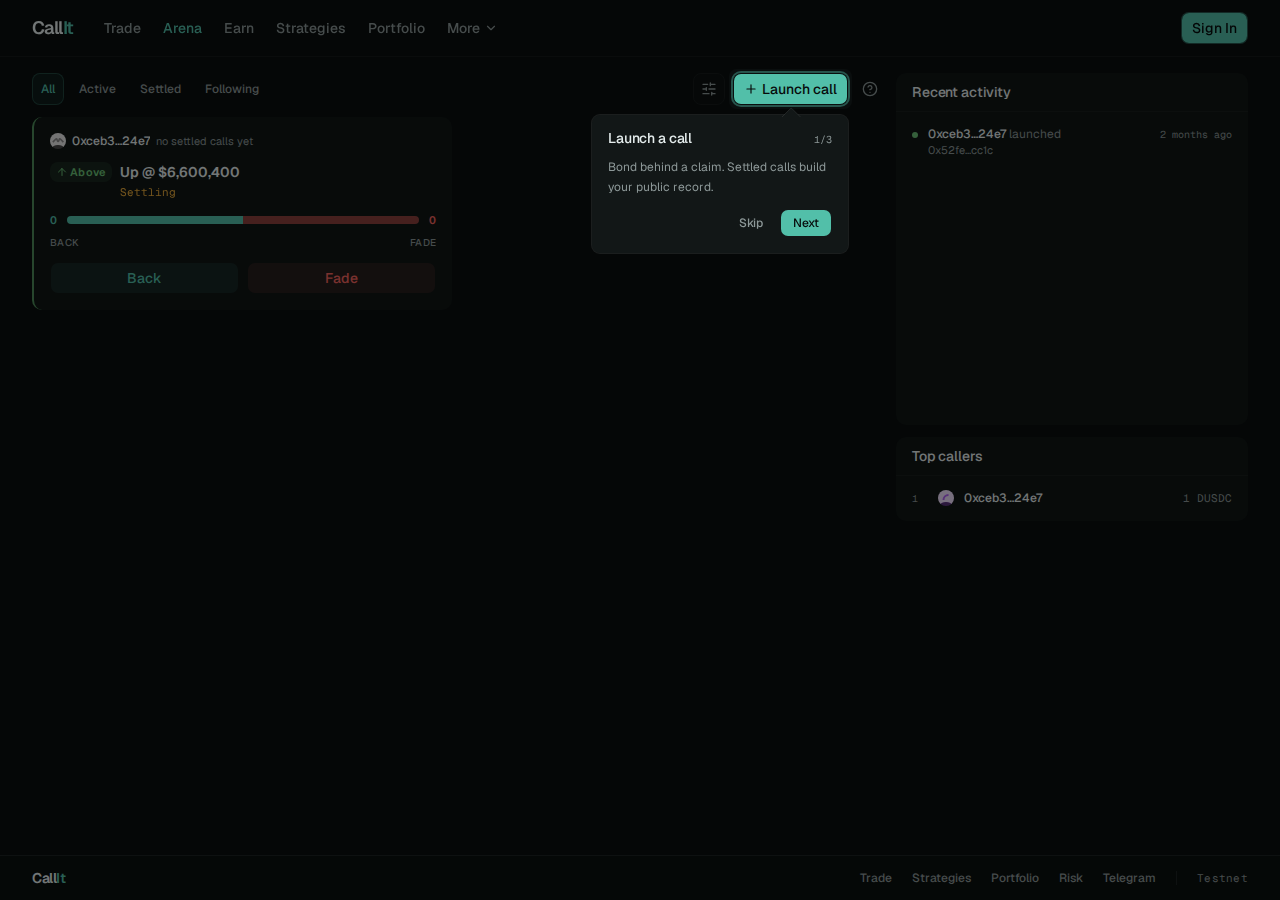Click the Up @ $6,600,400 call title
1280x900 pixels.
pyautogui.click(x=180, y=172)
